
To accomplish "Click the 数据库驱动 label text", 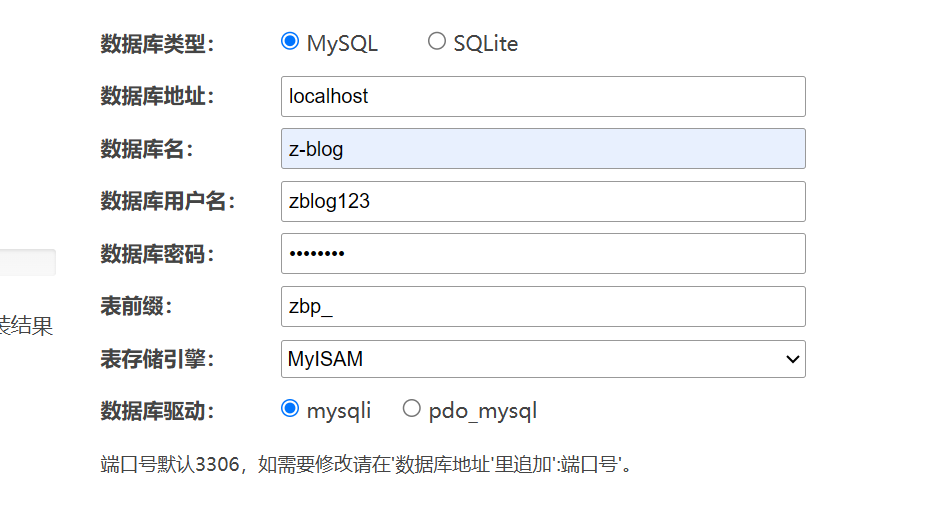I will (x=157, y=411).
